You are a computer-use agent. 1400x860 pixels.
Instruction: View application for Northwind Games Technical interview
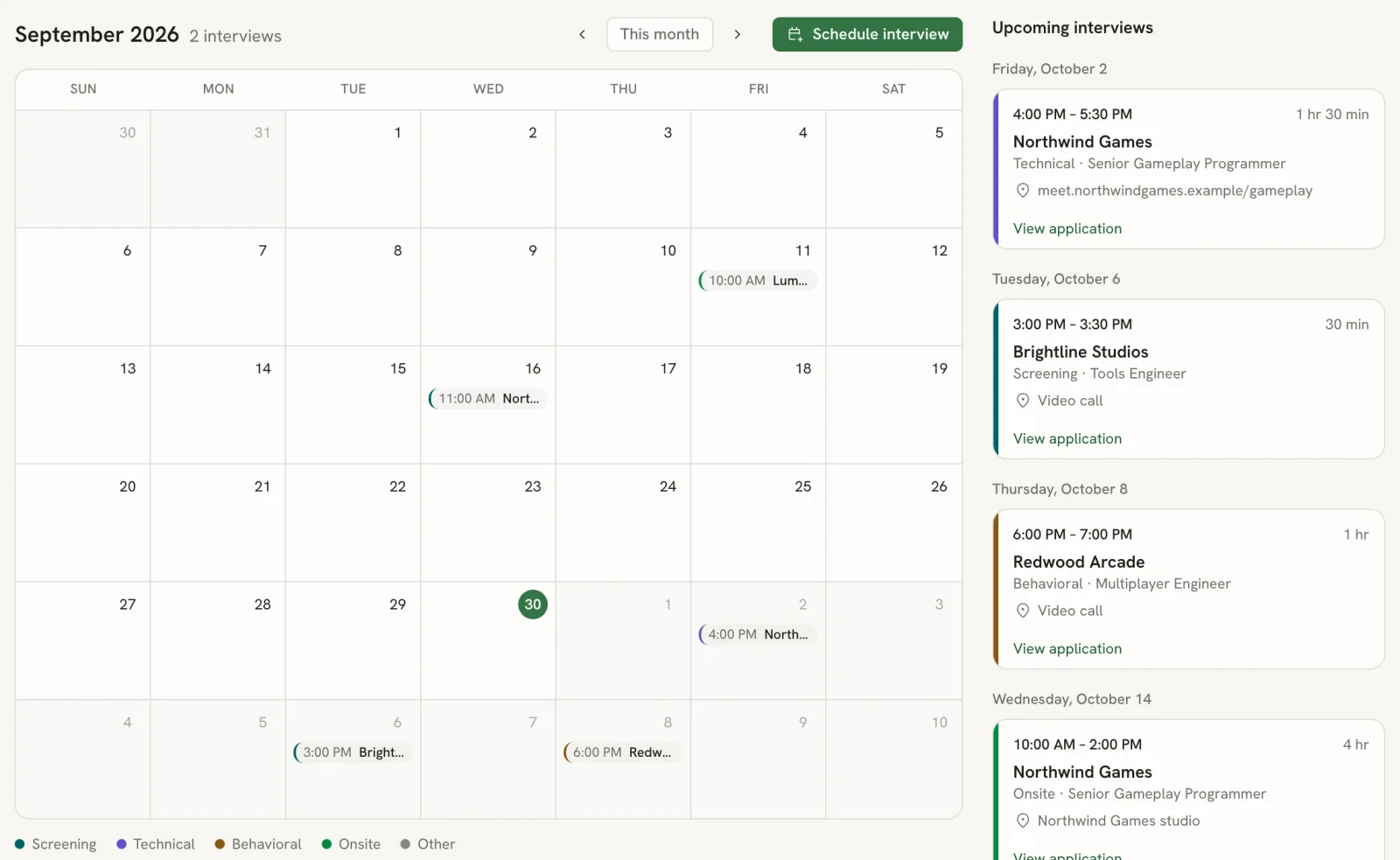click(x=1067, y=228)
